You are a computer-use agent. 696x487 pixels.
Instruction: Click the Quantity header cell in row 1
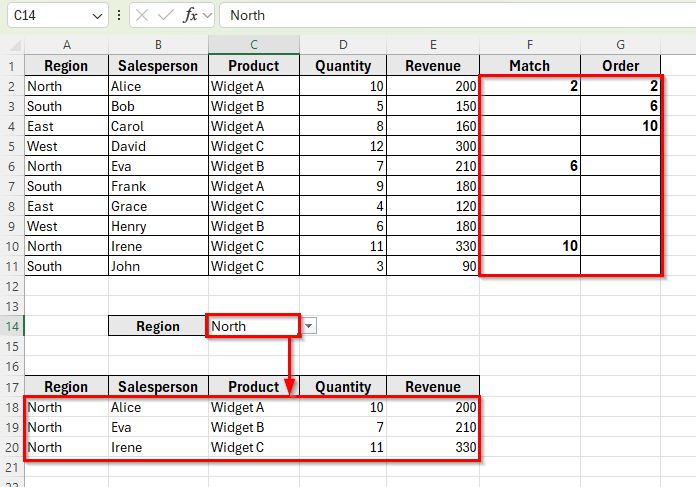click(343, 66)
